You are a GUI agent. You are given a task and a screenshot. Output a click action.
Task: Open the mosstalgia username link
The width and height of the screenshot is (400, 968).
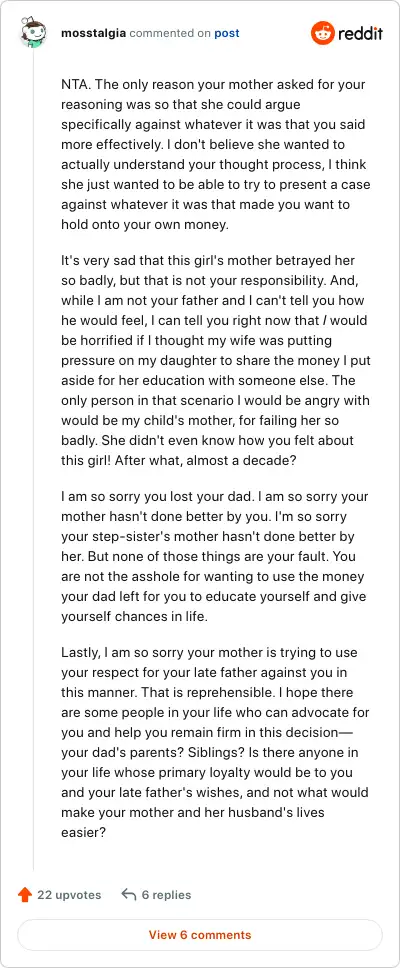coord(94,33)
